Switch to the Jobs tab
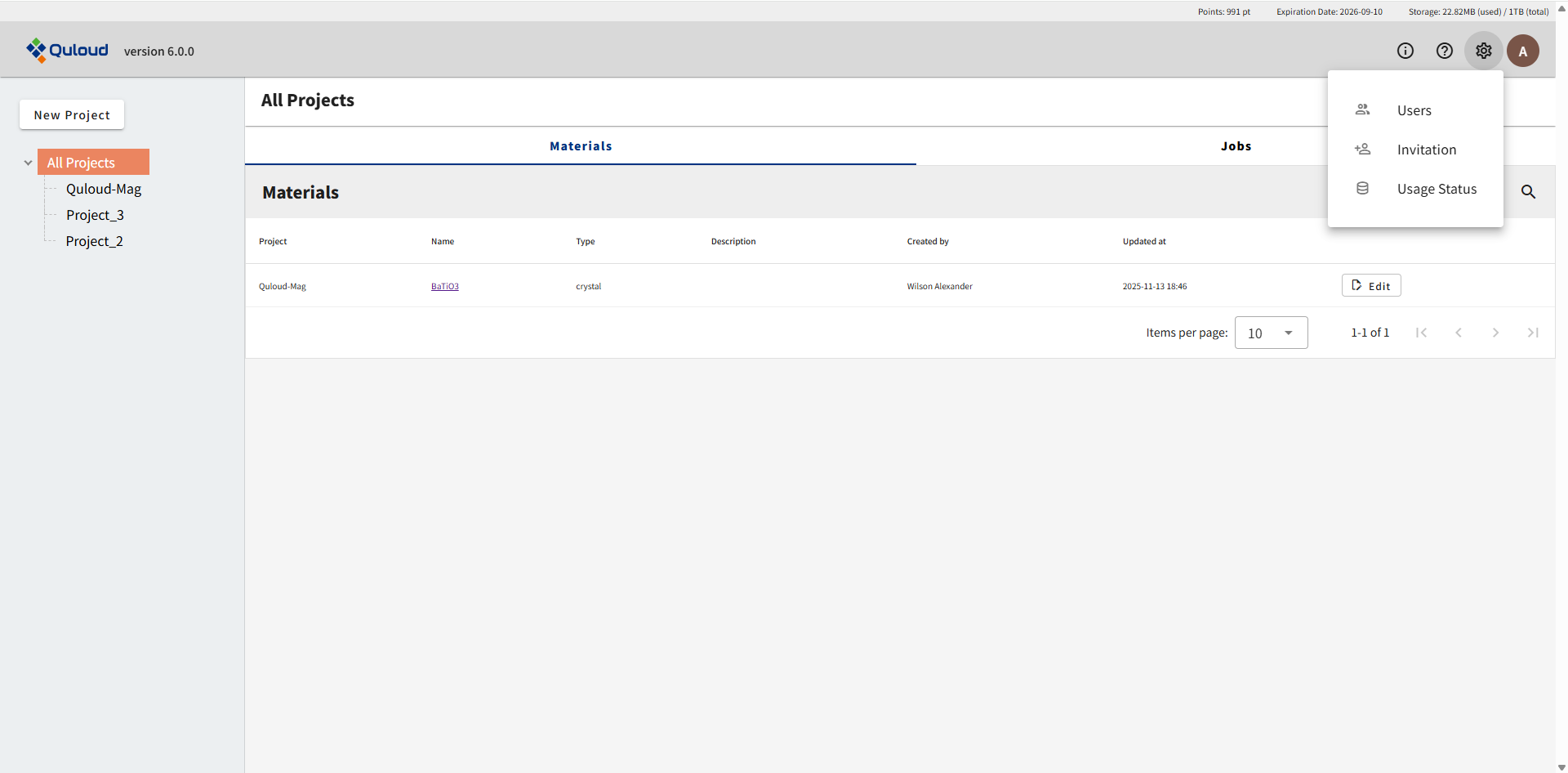1568x773 pixels. click(x=1236, y=146)
